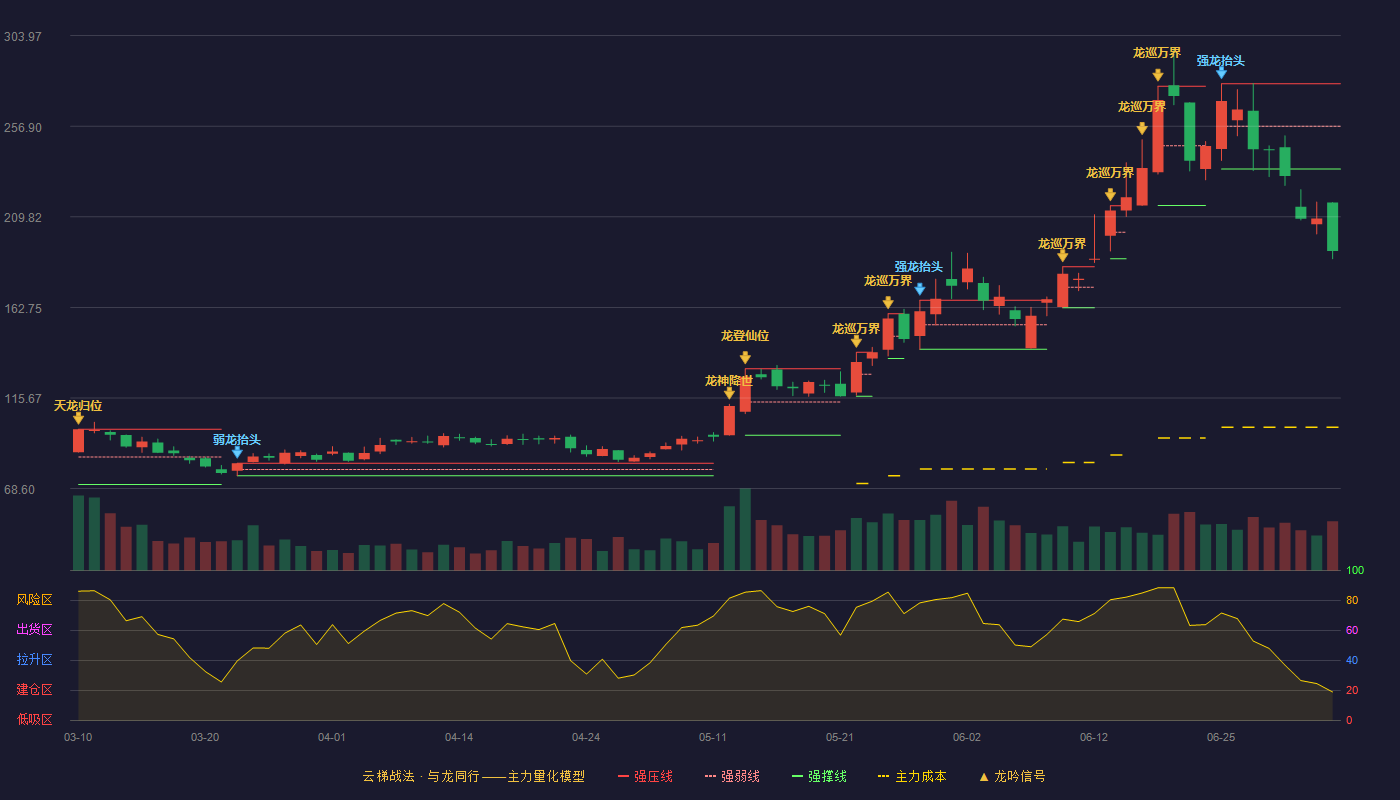Image resolution: width=1400 pixels, height=800 pixels.
Task: Hide the 强撑线 legend series
Action: (x=819, y=776)
